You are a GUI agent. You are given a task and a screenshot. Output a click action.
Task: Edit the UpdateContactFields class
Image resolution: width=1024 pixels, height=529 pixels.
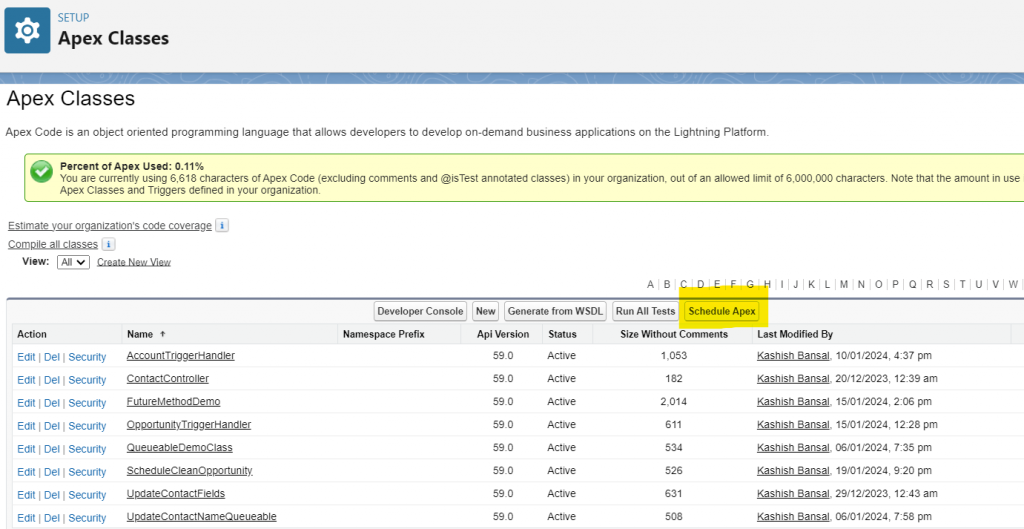pos(26,494)
